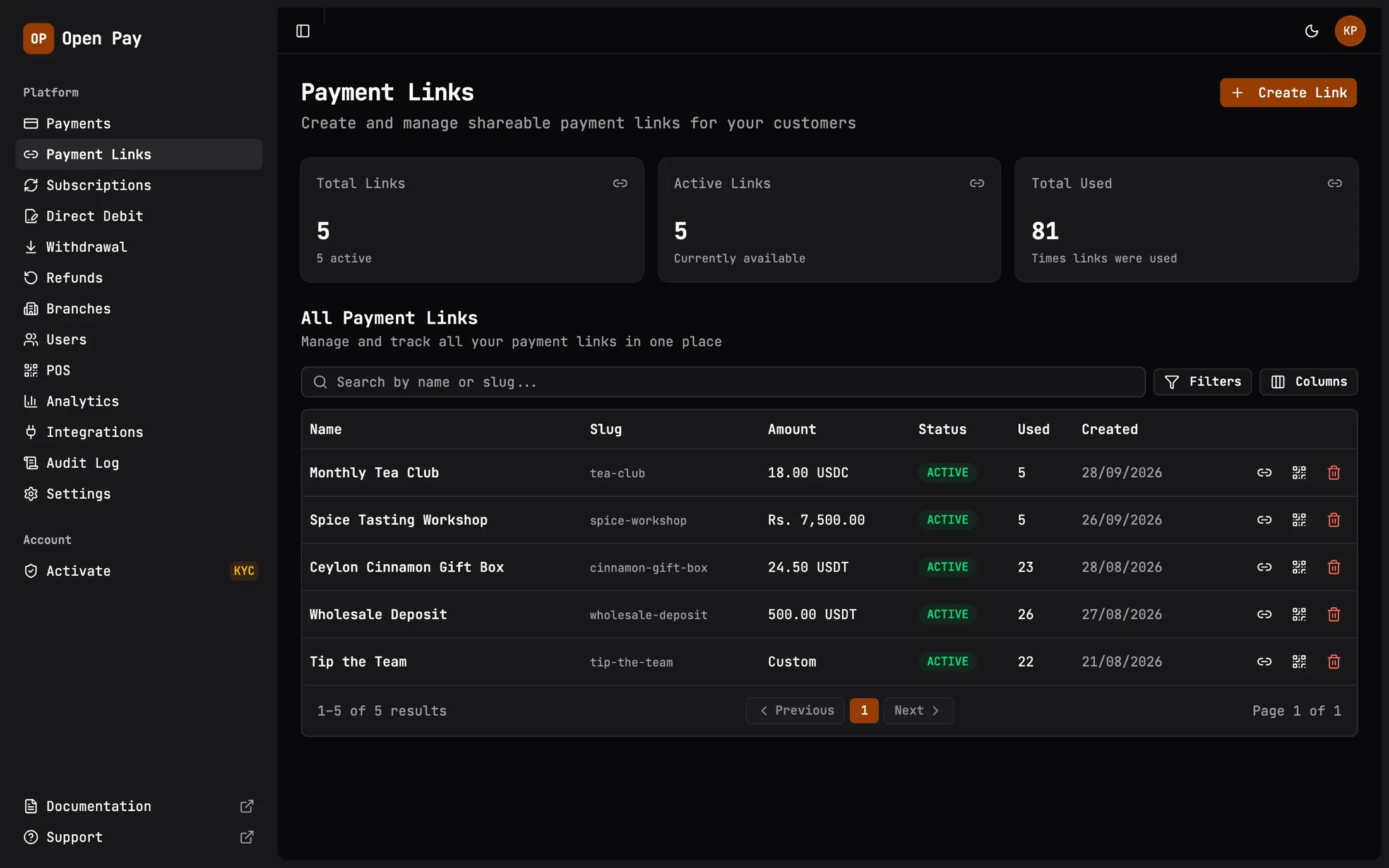
Task: Open the Filters dropdown
Action: point(1202,382)
